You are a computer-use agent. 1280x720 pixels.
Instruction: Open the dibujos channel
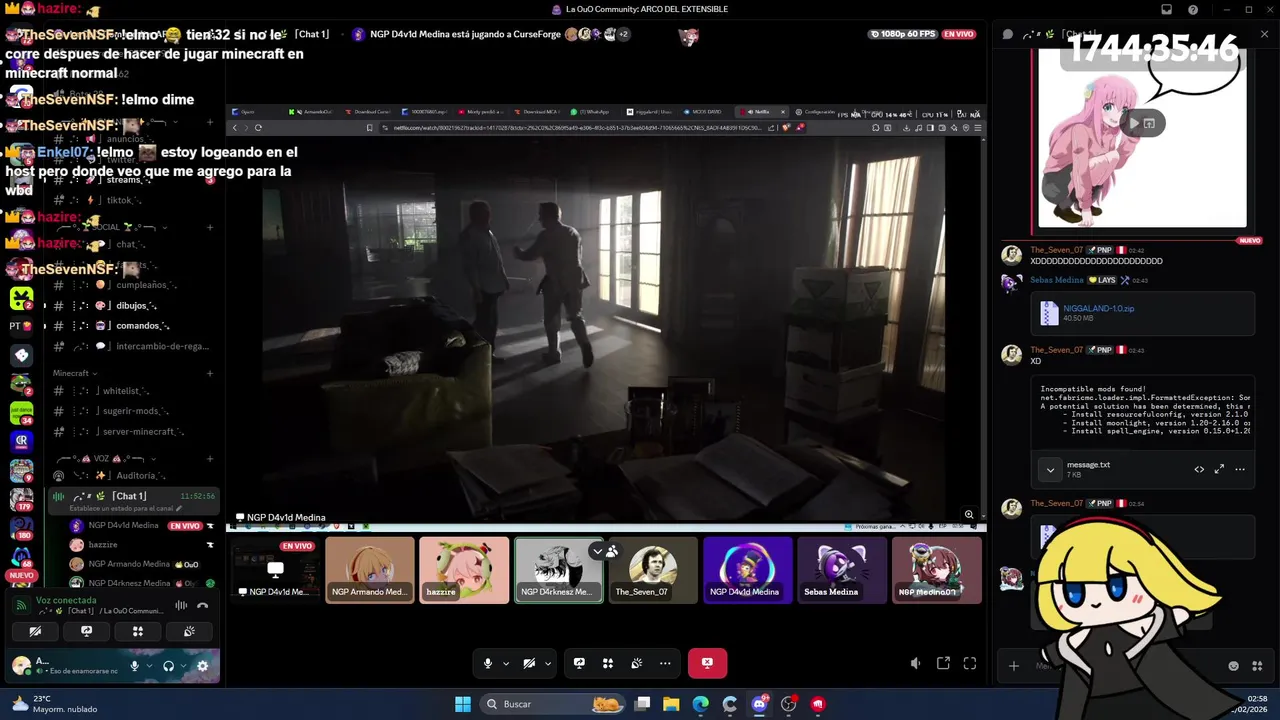129,306
